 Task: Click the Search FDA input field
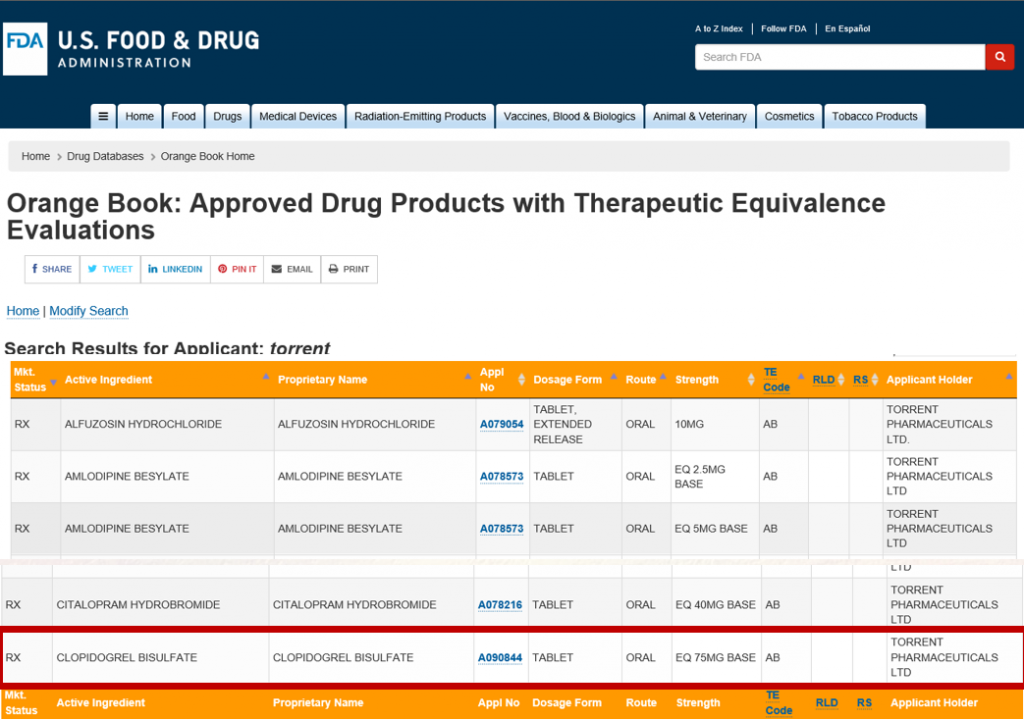point(840,57)
